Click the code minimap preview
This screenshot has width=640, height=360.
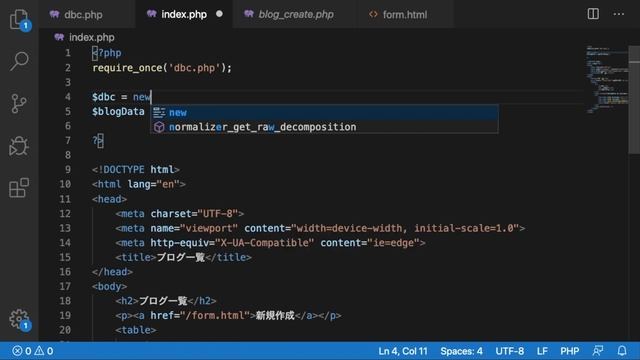point(607,80)
